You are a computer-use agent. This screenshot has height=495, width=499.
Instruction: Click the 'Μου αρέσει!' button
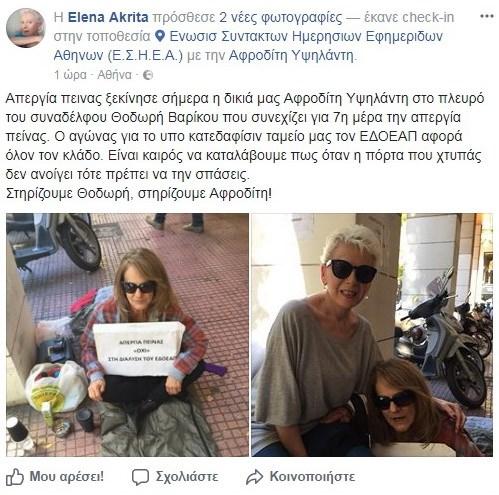(x=67, y=477)
